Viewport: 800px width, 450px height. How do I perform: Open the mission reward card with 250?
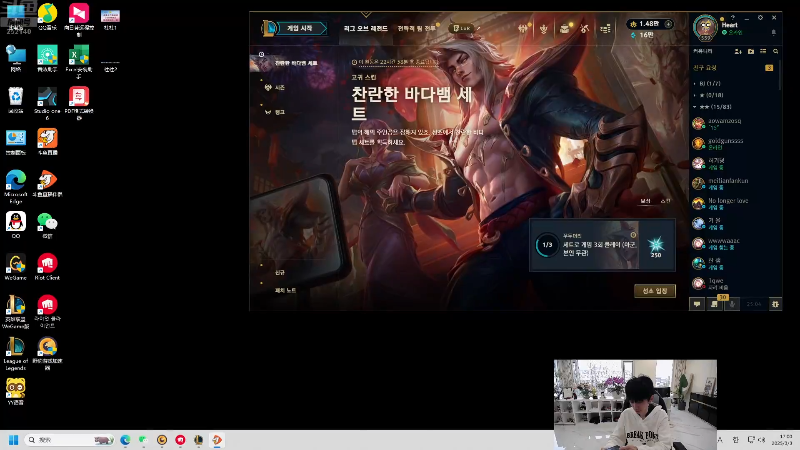pyautogui.click(x=656, y=245)
